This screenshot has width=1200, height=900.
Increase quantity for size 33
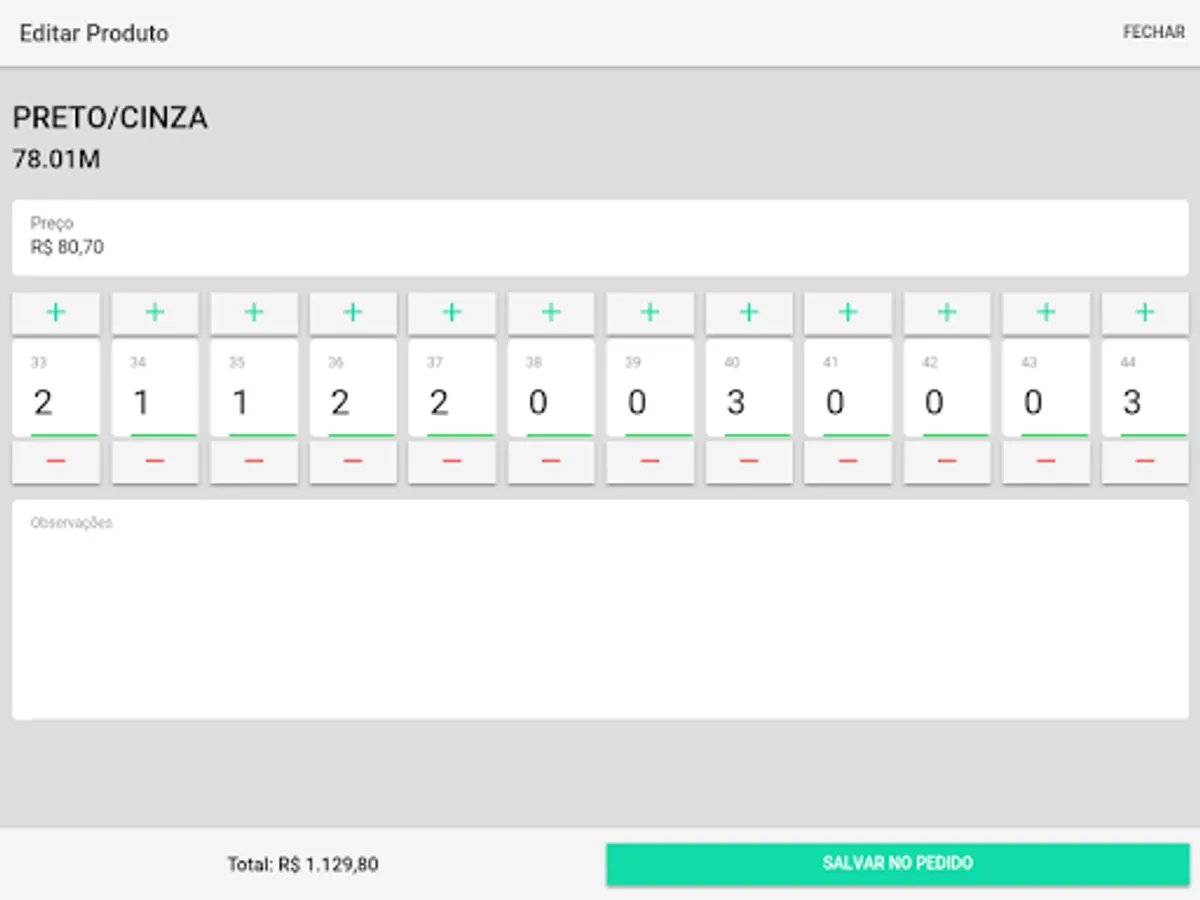pos(56,313)
